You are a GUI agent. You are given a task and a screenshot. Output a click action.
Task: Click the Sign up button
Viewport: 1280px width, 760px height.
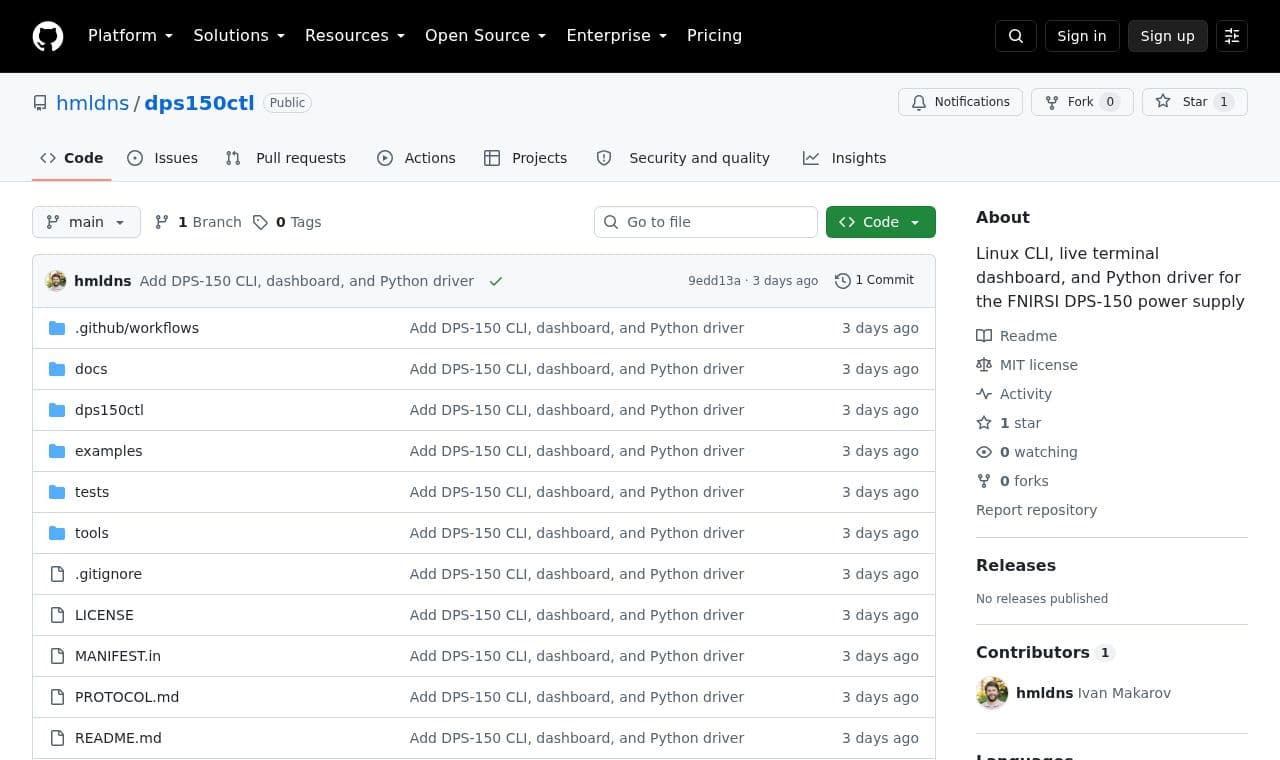coord(1168,36)
